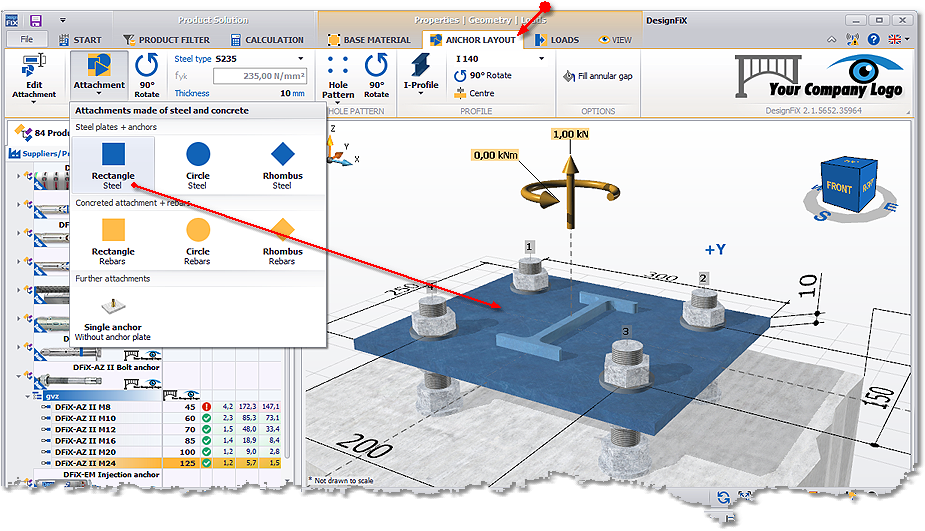Centre the profile on the plate

point(474,93)
